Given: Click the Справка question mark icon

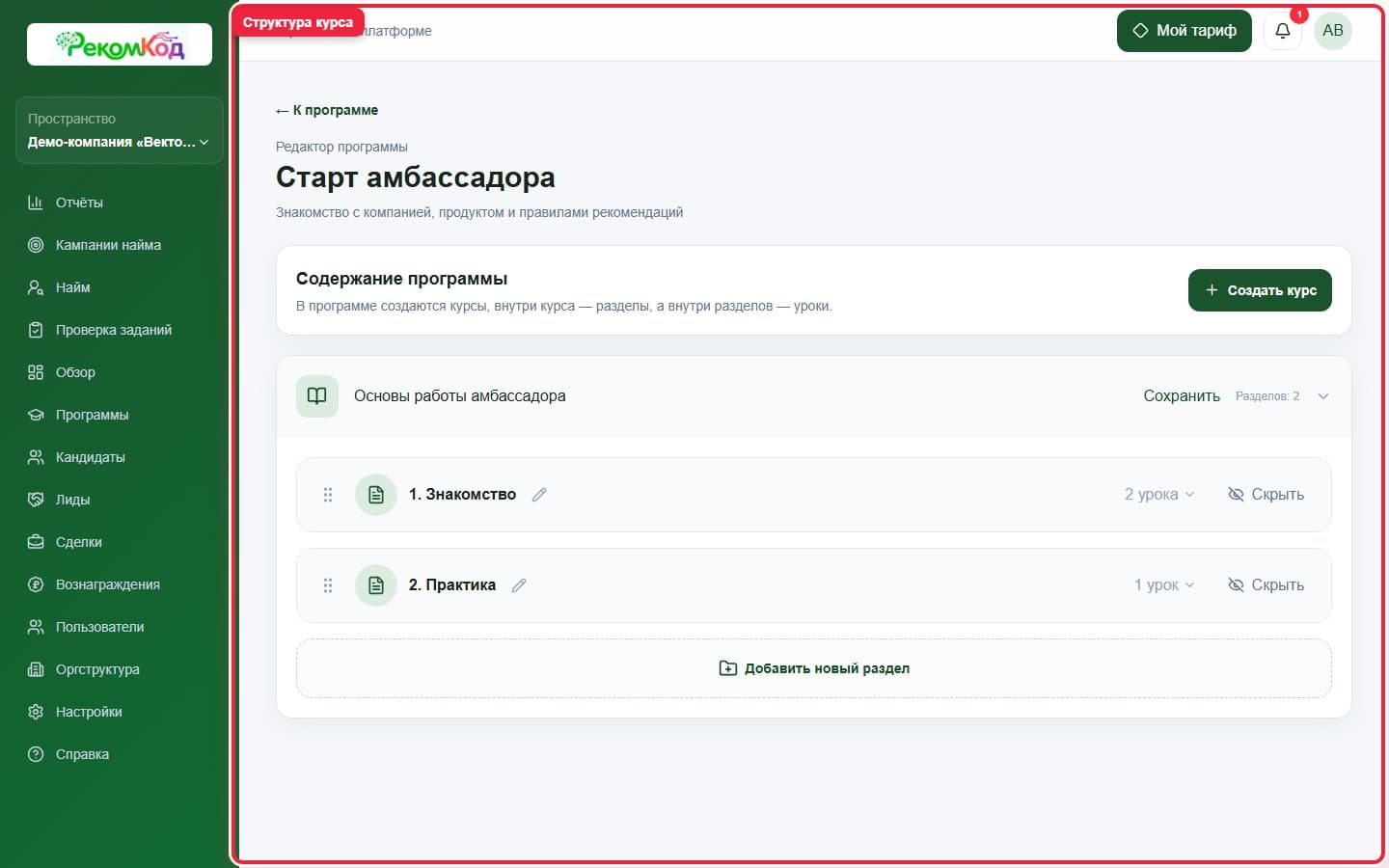Looking at the screenshot, I should tap(36, 754).
